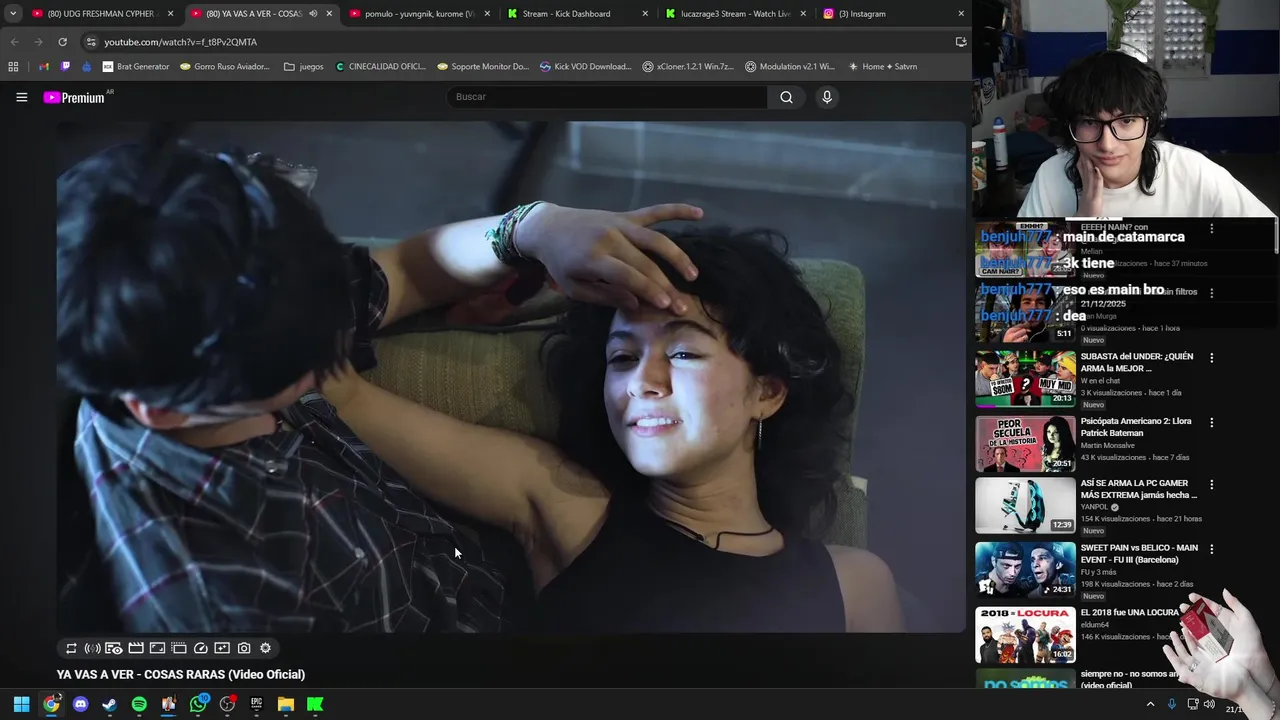Open SUBASTA del UNDER video thumbnail
Viewport: 1280px width, 720px height.
point(1025,378)
